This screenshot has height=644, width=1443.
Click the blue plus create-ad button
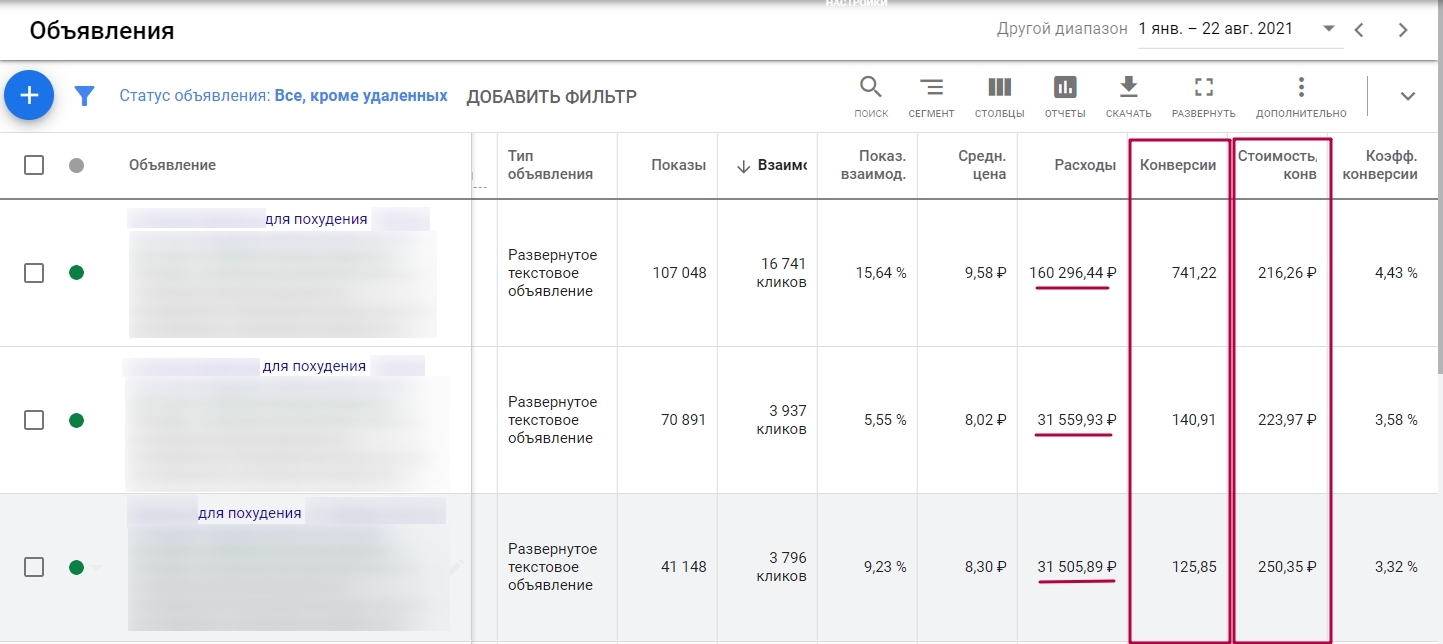pyautogui.click(x=29, y=96)
